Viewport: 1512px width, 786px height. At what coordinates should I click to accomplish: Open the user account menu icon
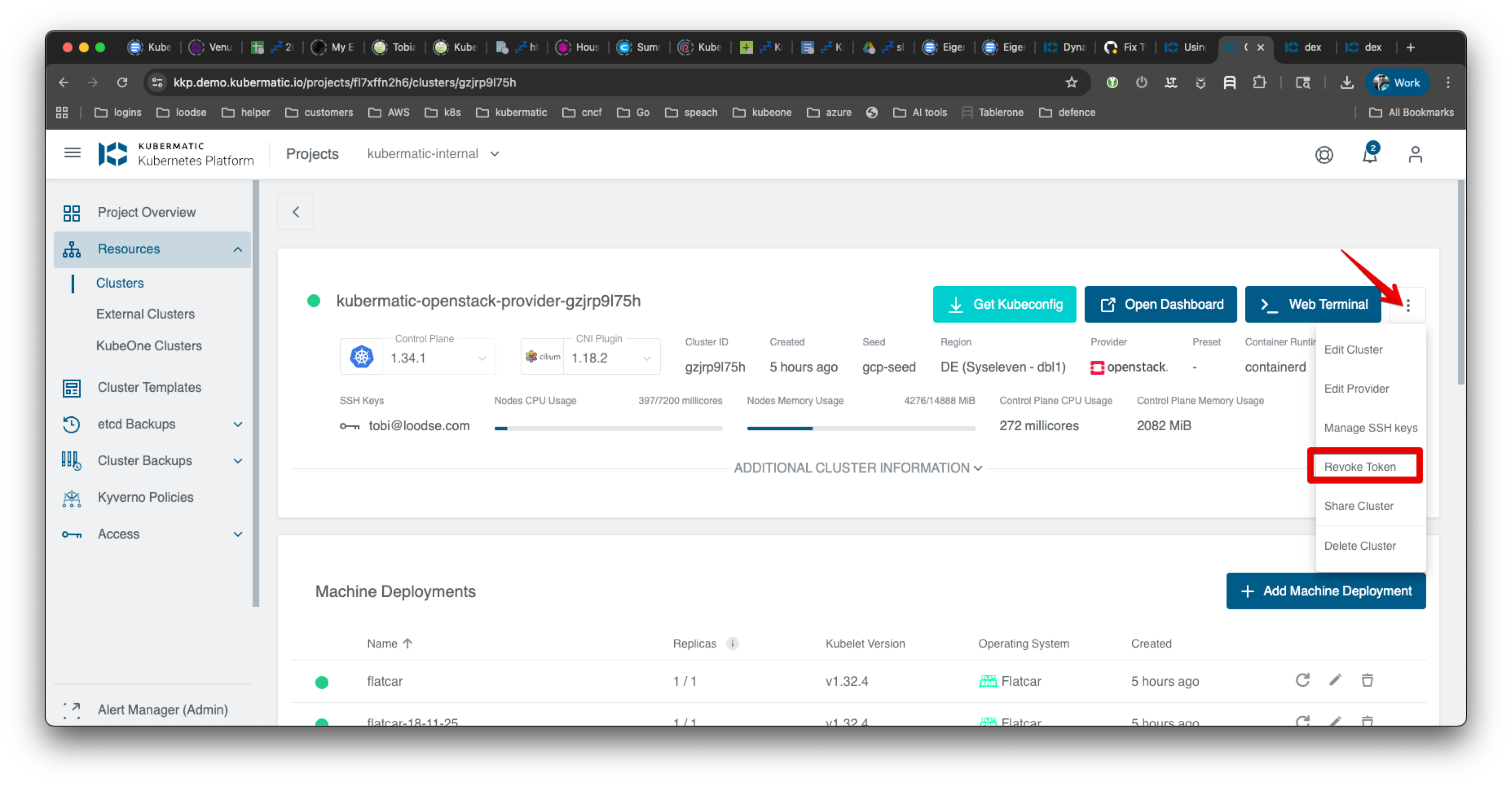(x=1415, y=154)
